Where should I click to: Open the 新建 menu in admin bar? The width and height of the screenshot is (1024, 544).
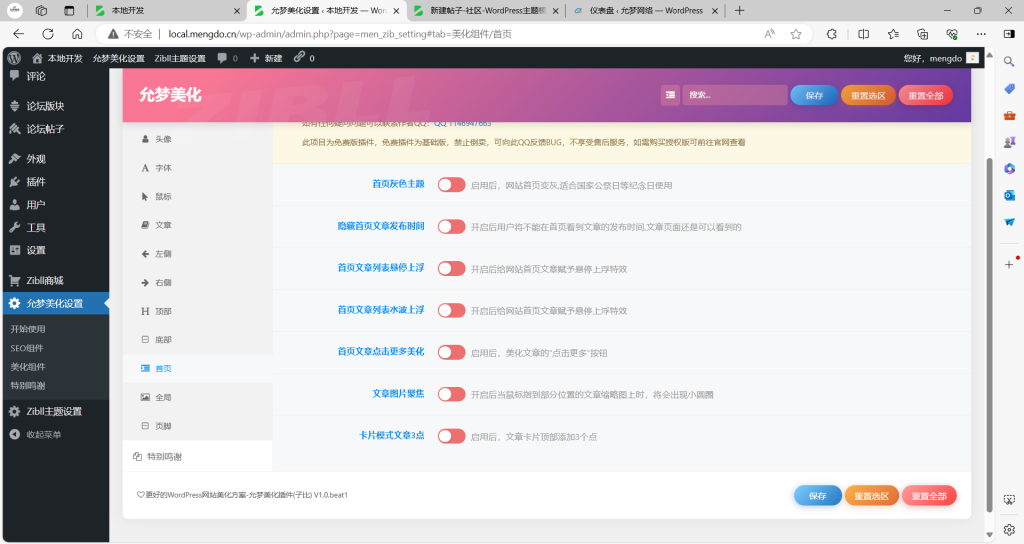tap(265, 58)
